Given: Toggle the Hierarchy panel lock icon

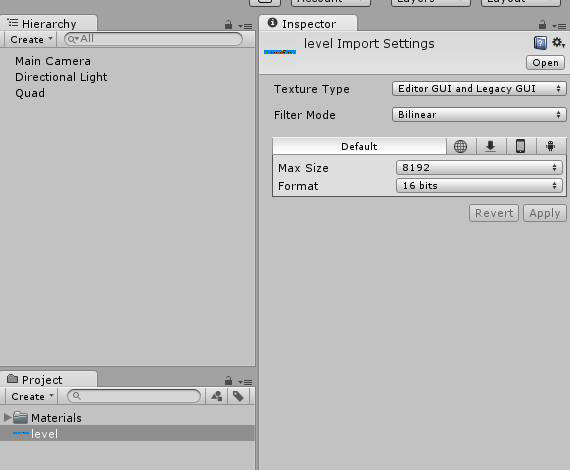Looking at the screenshot, I should pos(228,25).
